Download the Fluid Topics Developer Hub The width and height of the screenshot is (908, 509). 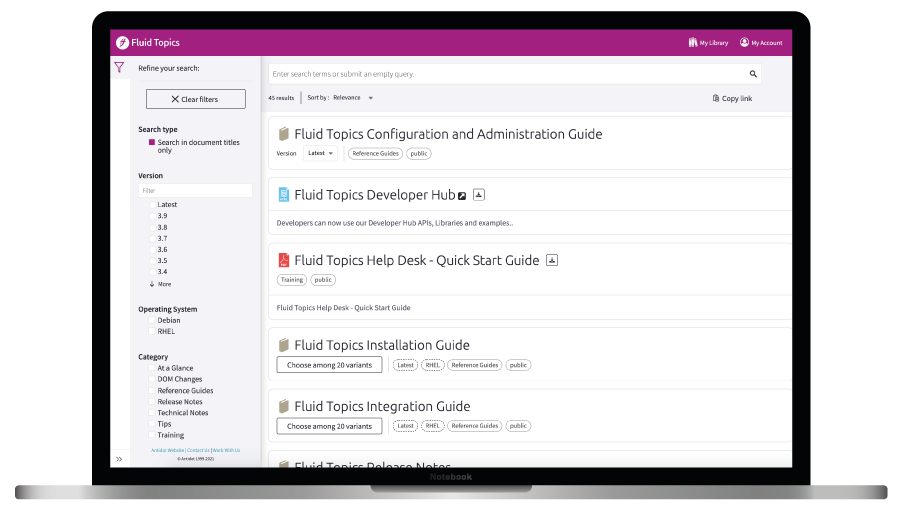tap(478, 195)
